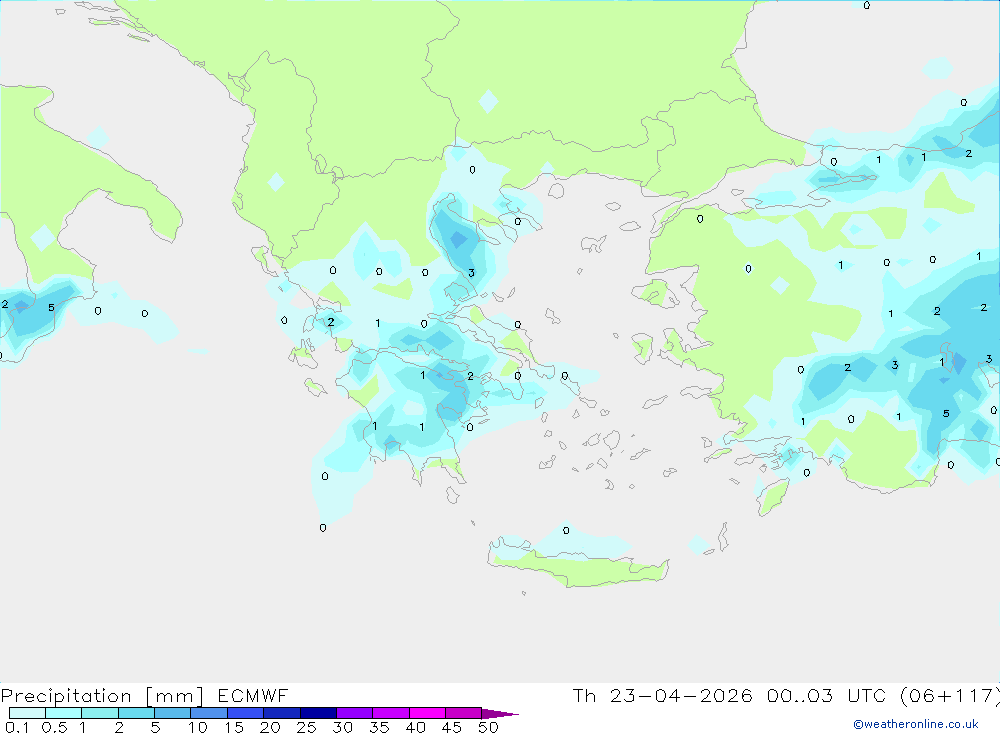The image size is (1000, 733).
Task: Click the '00..03 UTC' time range text
Action: coord(827,696)
